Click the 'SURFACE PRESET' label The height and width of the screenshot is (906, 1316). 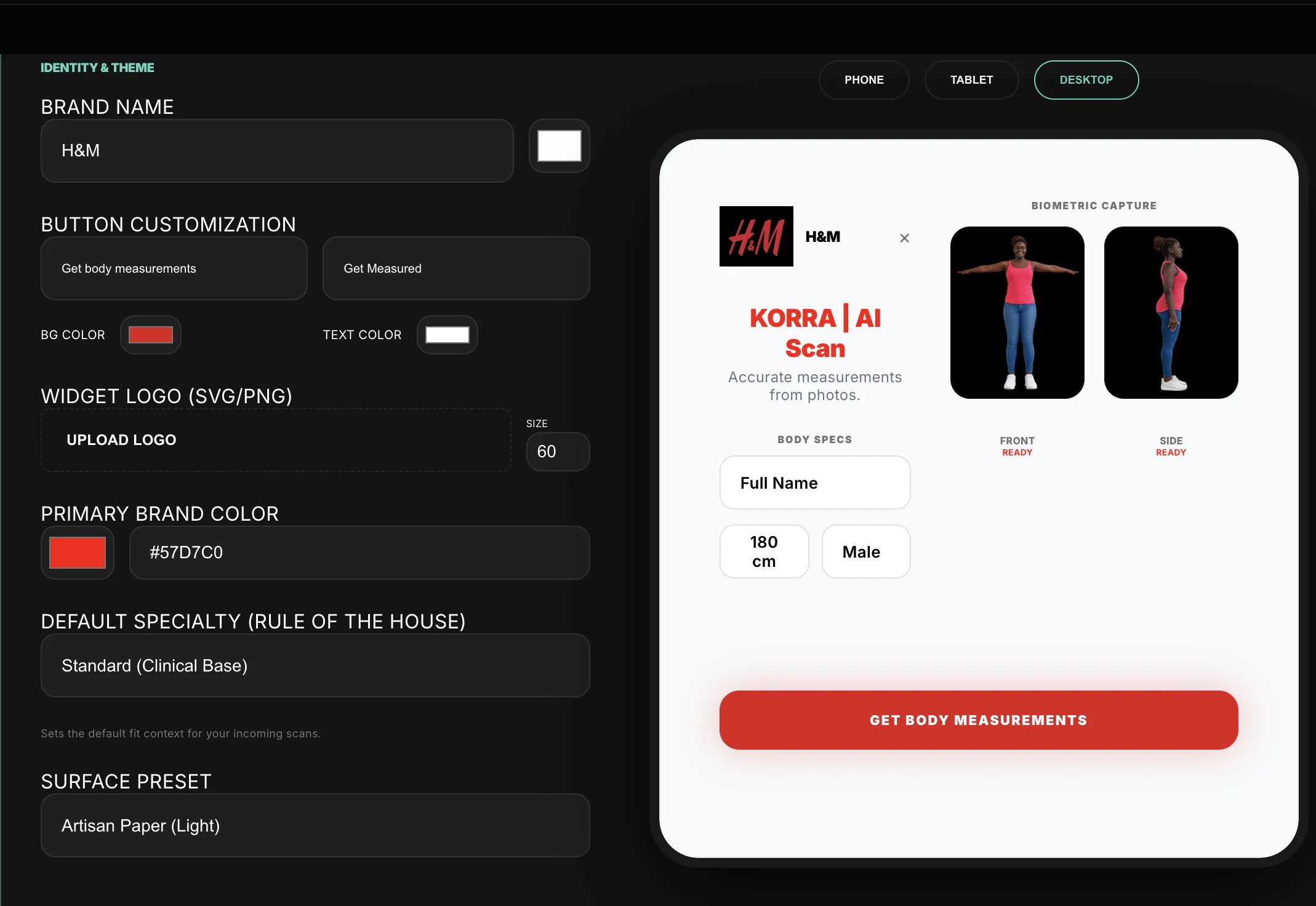pos(126,782)
